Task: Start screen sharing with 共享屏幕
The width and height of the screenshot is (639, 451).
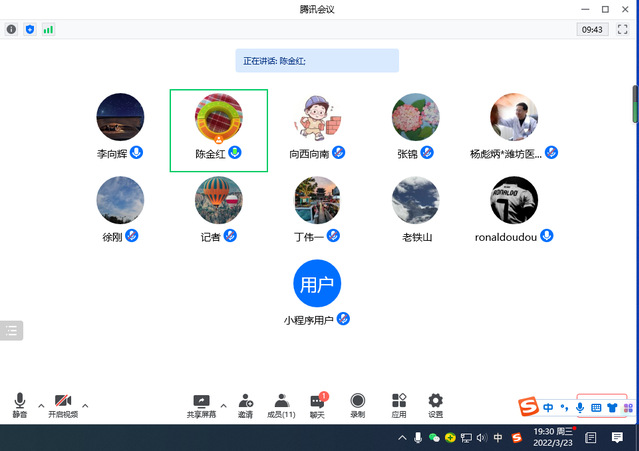Action: click(201, 403)
